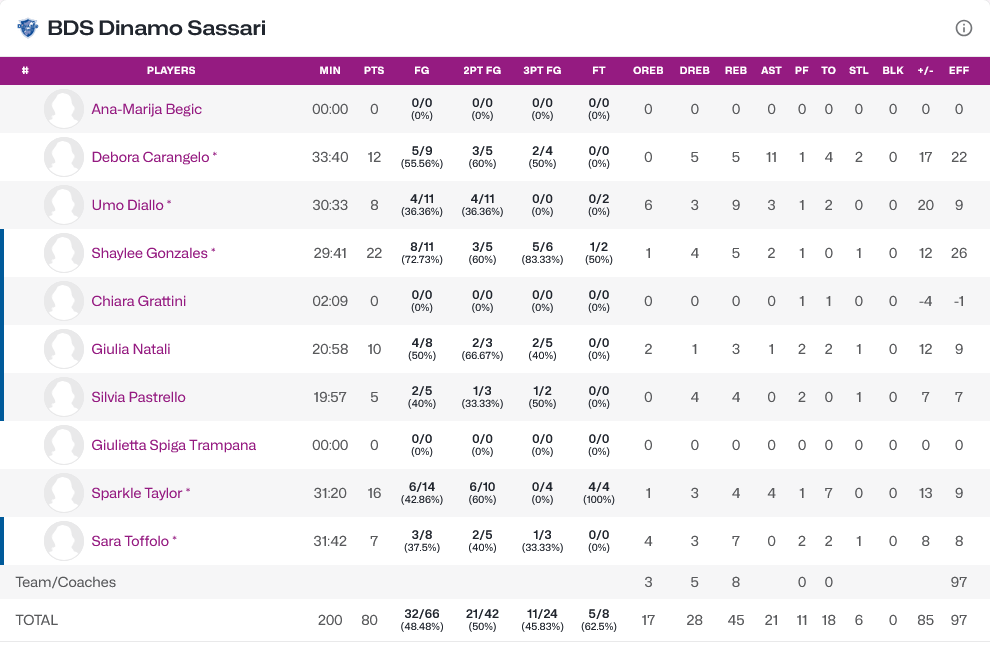Click the BDS Dinamo Sassari team logo

point(27,28)
